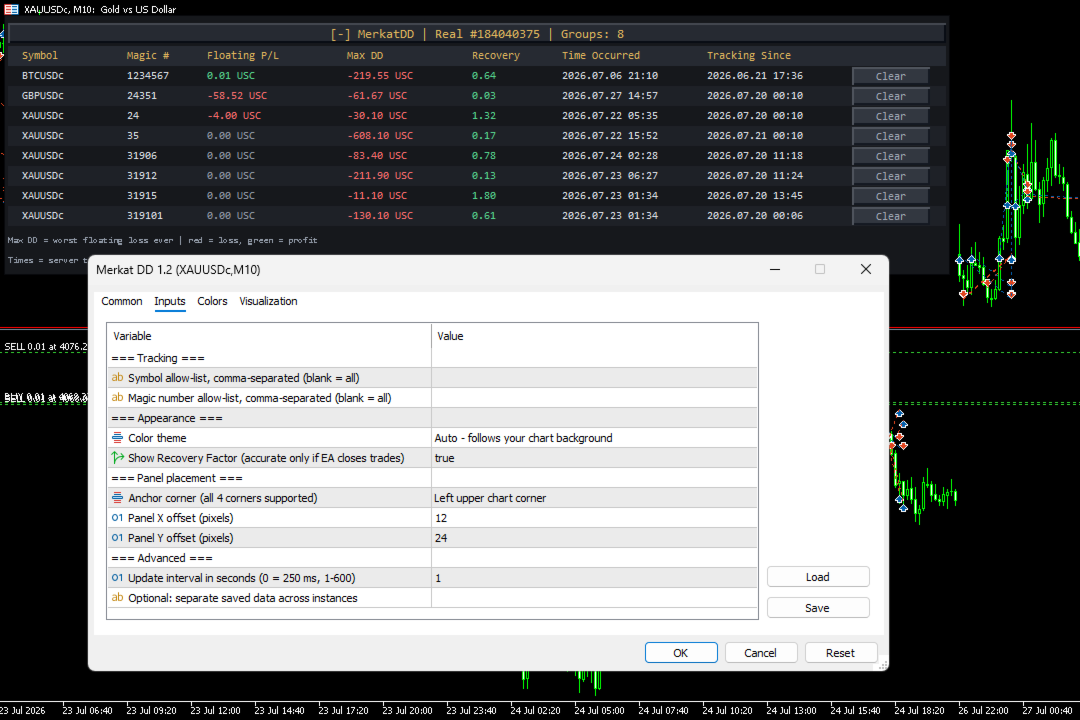Clear the BTCUSDc 1234567 row
This screenshot has height=720, width=1080.
click(891, 76)
